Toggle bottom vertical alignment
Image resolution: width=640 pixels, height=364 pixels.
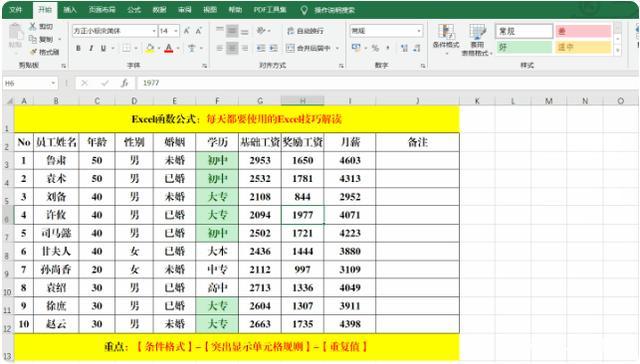pyautogui.click(x=244, y=31)
